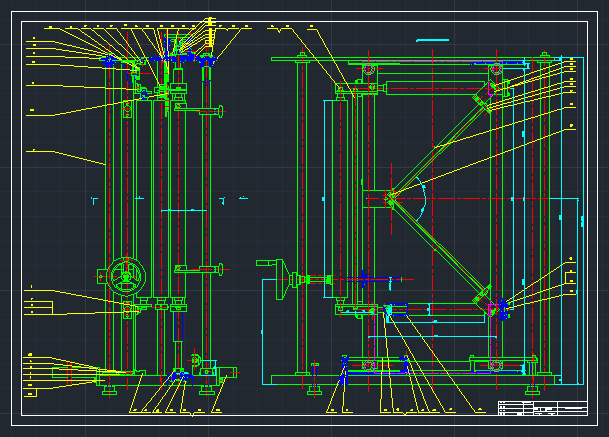Select the upper horizontal pin handle in the left view
This screenshot has width=609, height=437.
tap(200, 111)
